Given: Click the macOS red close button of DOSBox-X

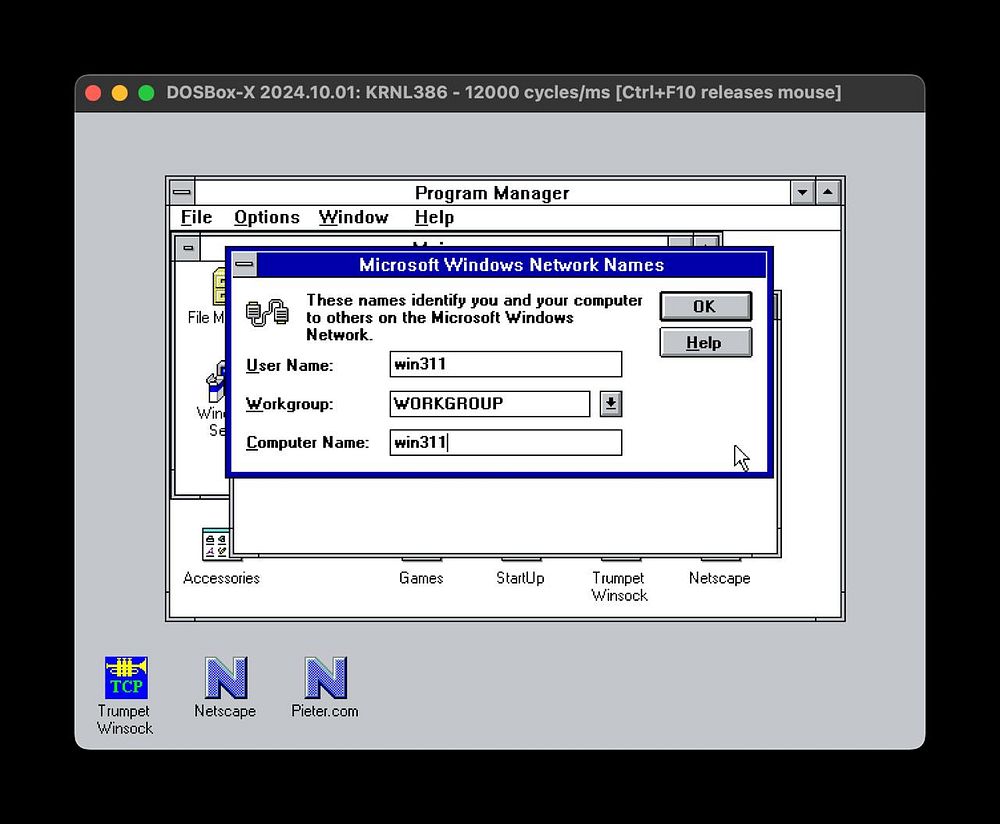Looking at the screenshot, I should (93, 93).
